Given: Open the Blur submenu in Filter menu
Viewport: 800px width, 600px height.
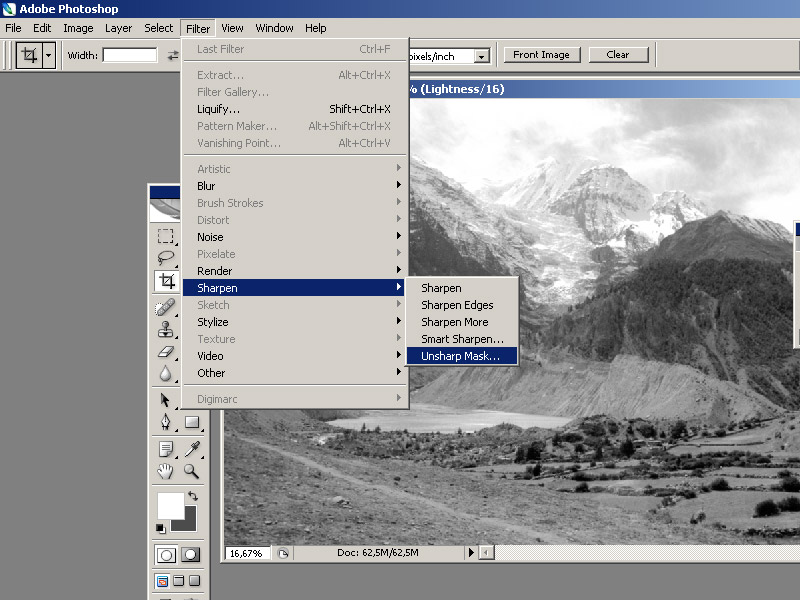Looking at the screenshot, I should coord(206,186).
